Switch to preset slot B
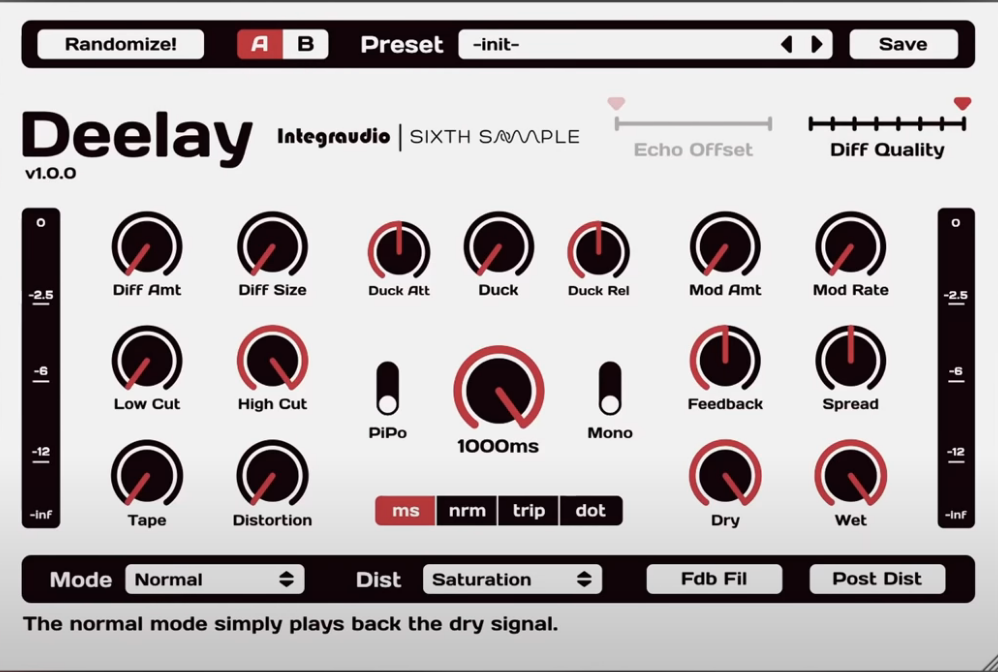Screen dimensions: 998x672 pos(306,45)
